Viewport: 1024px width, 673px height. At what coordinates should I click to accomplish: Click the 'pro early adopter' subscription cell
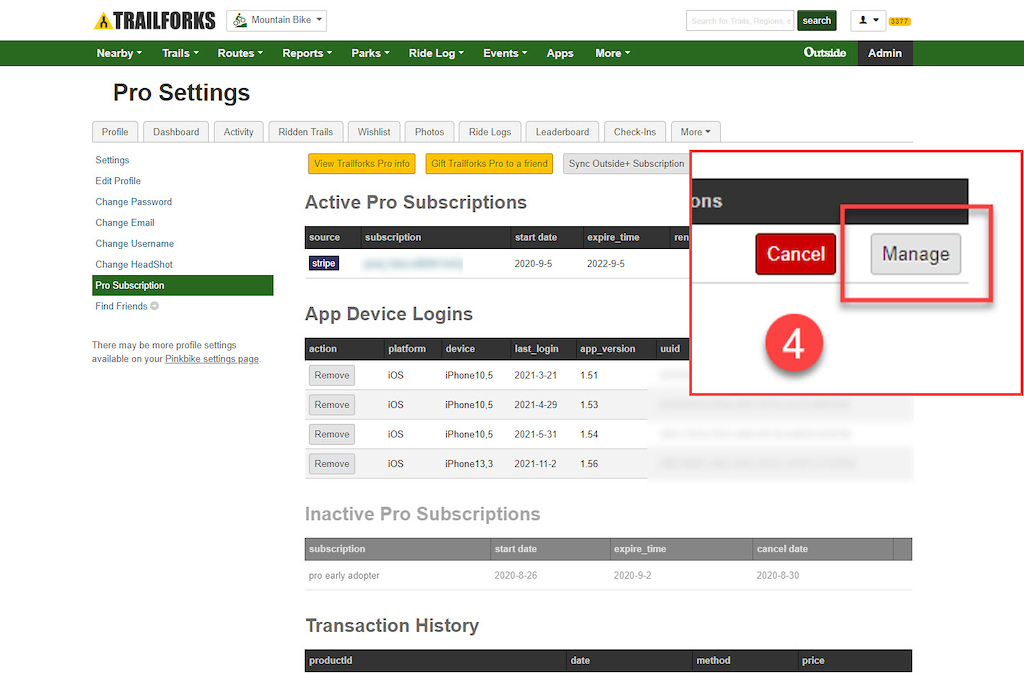pos(344,575)
